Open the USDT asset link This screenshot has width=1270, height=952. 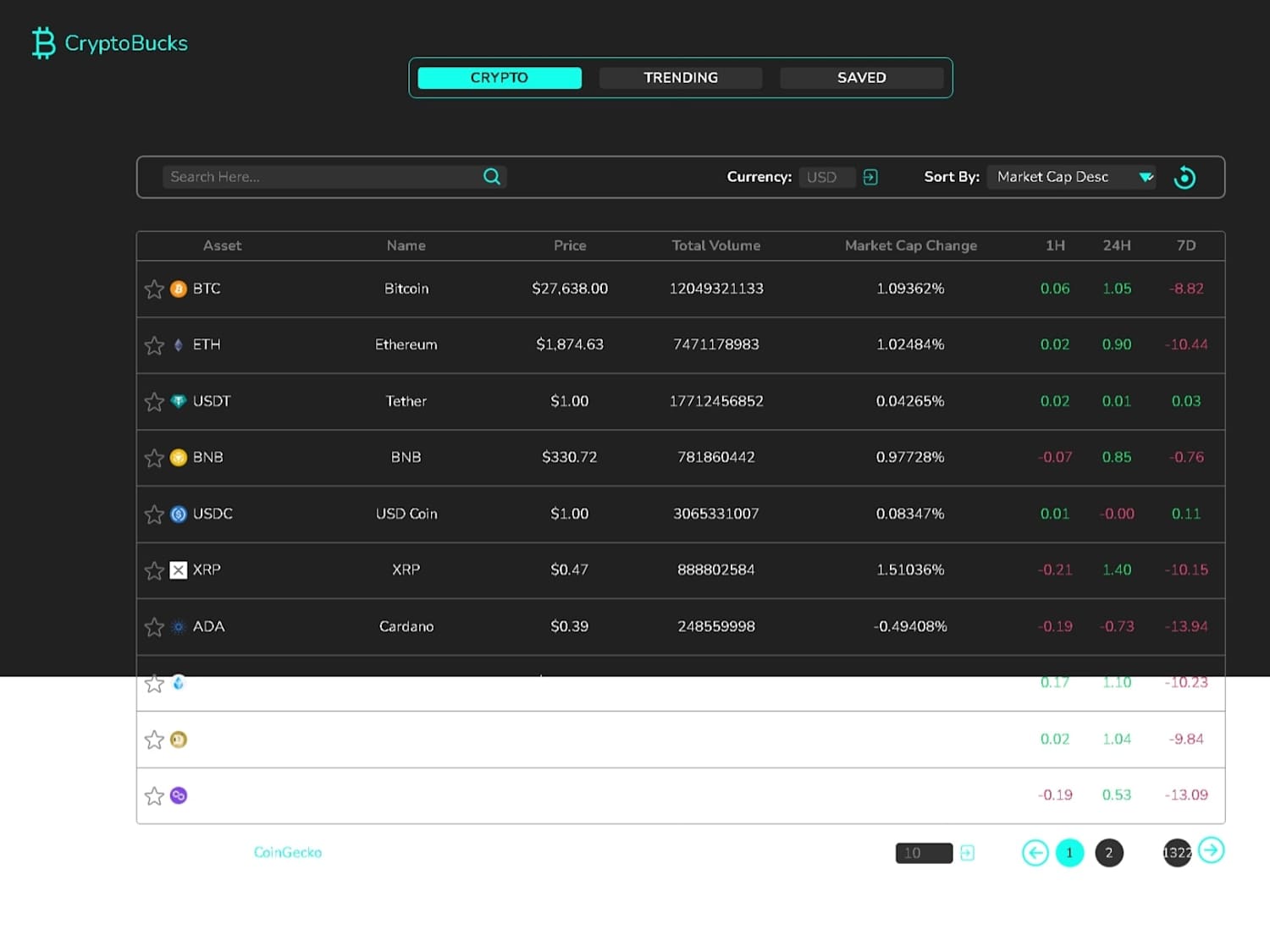[x=212, y=401]
